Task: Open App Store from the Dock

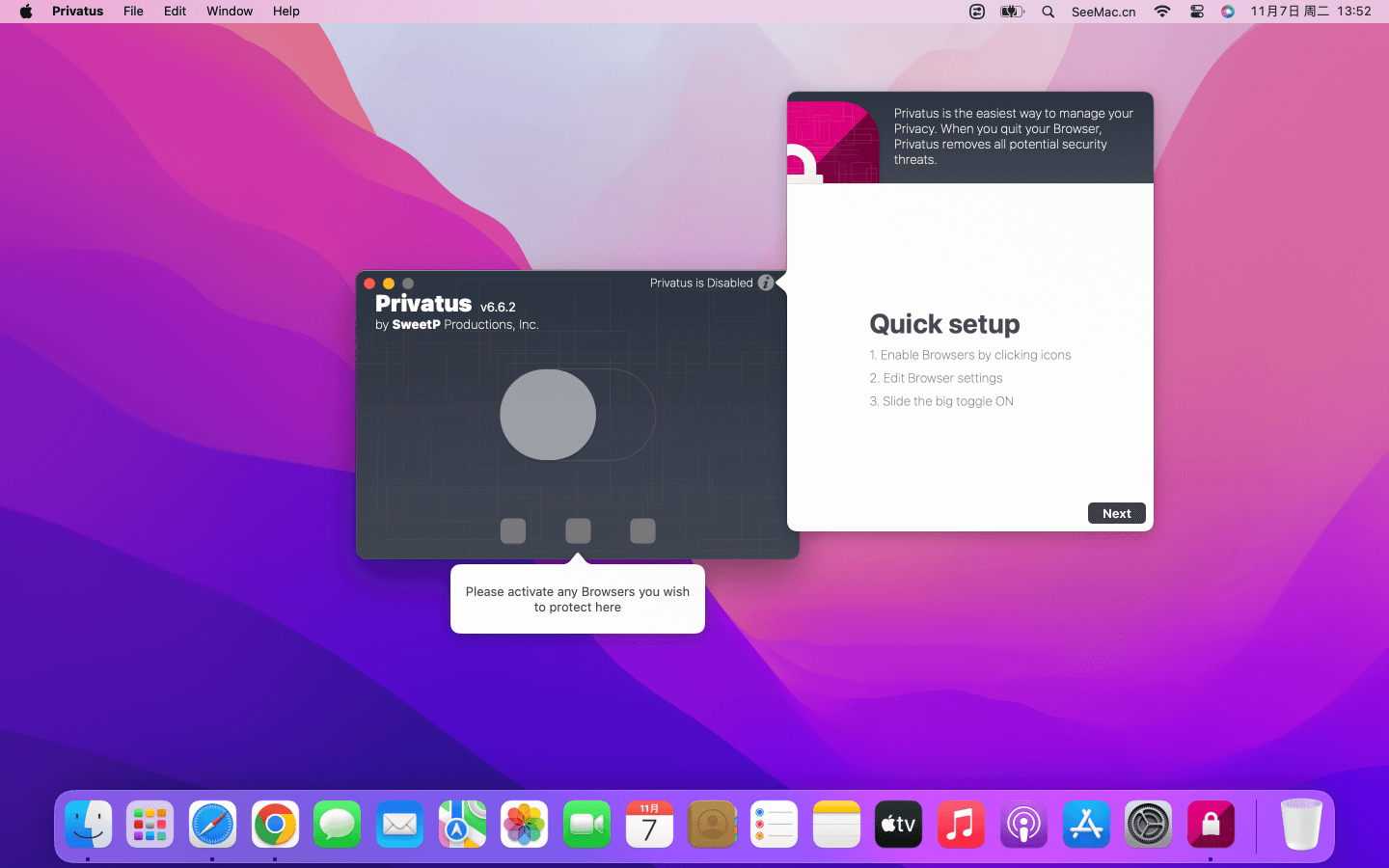Action: click(1086, 825)
